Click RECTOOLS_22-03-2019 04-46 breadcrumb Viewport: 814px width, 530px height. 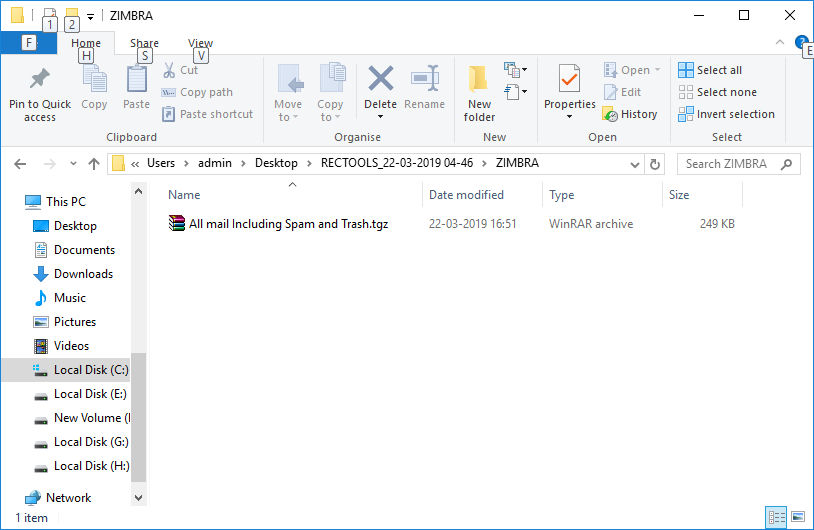pyautogui.click(x=397, y=163)
